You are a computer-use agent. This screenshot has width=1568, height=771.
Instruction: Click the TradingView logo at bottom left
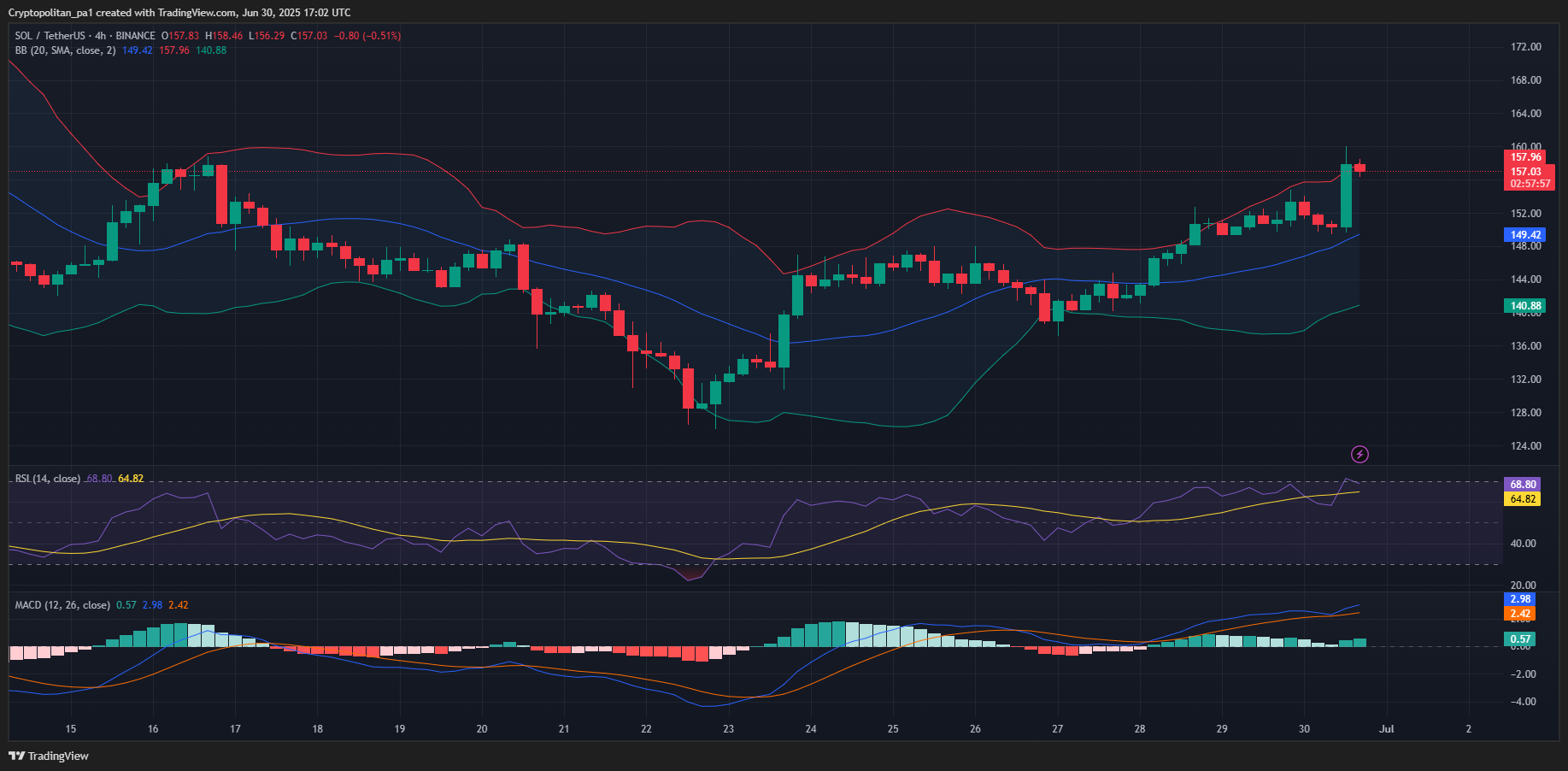coord(49,756)
